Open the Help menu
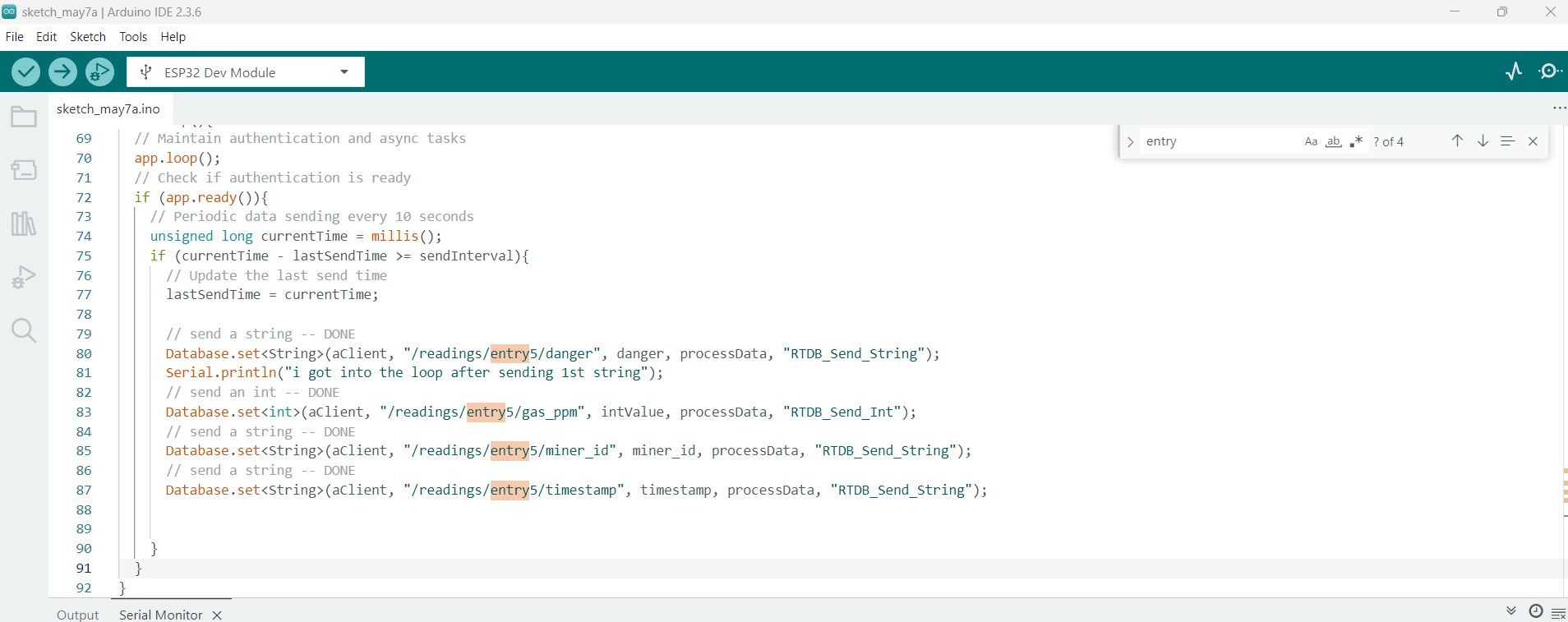The width and height of the screenshot is (1568, 622). pyautogui.click(x=173, y=37)
